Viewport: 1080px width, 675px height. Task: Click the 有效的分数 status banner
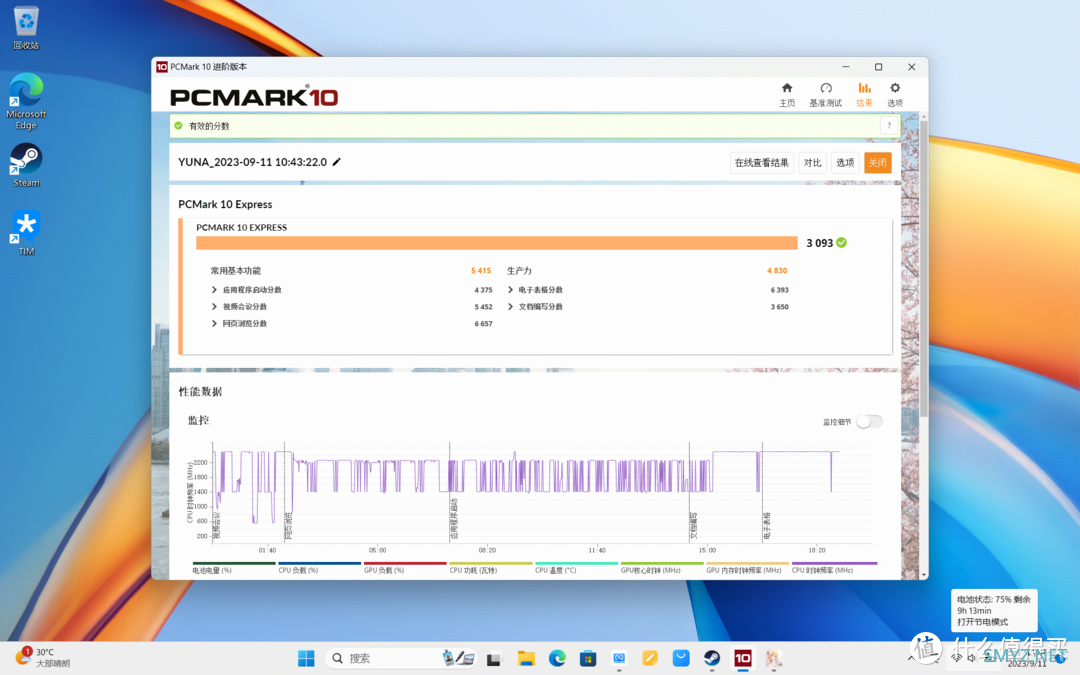pos(534,126)
